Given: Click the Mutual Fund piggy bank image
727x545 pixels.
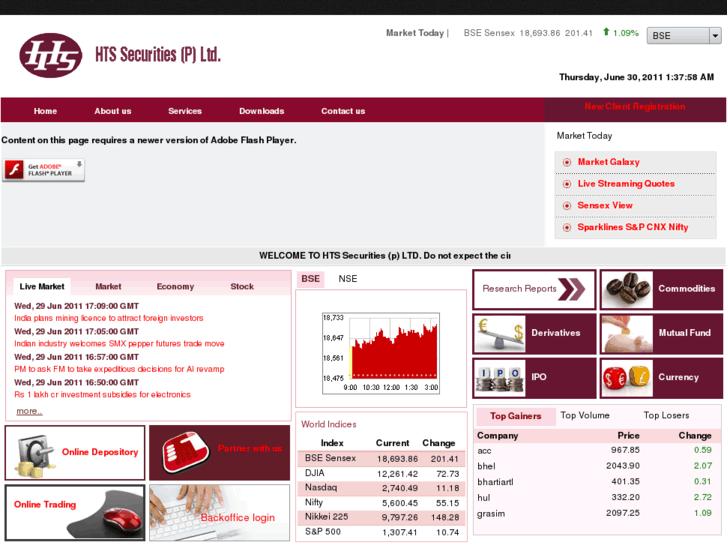Looking at the screenshot, I should tap(627, 333).
